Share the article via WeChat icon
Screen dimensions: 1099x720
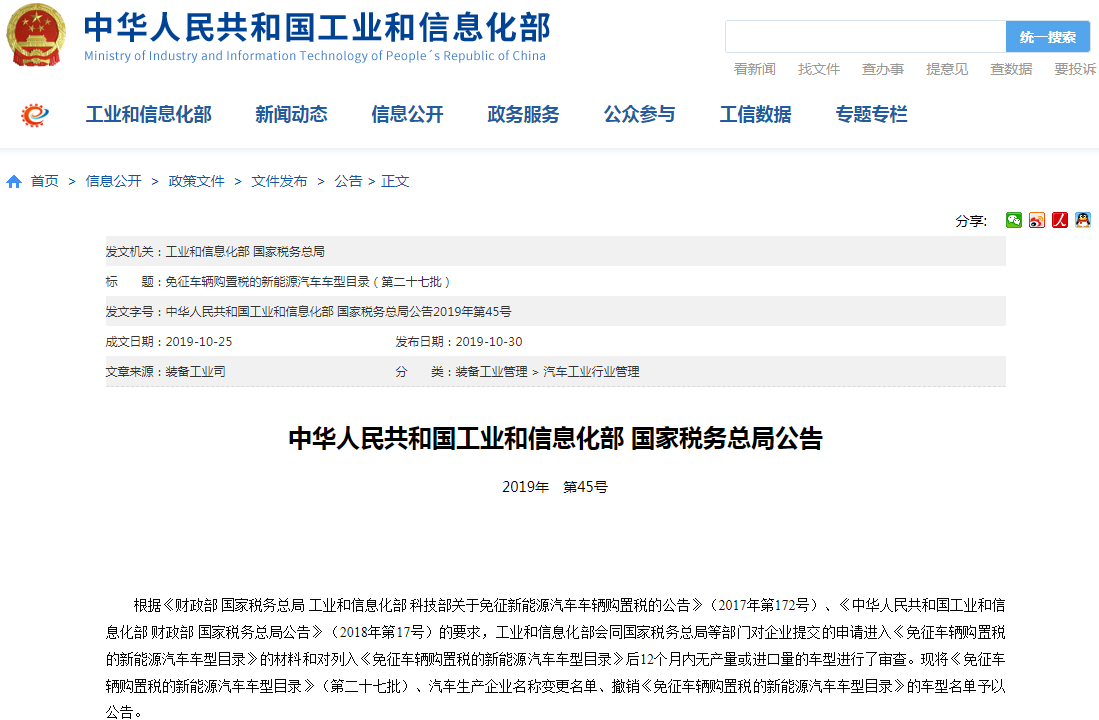click(1013, 220)
